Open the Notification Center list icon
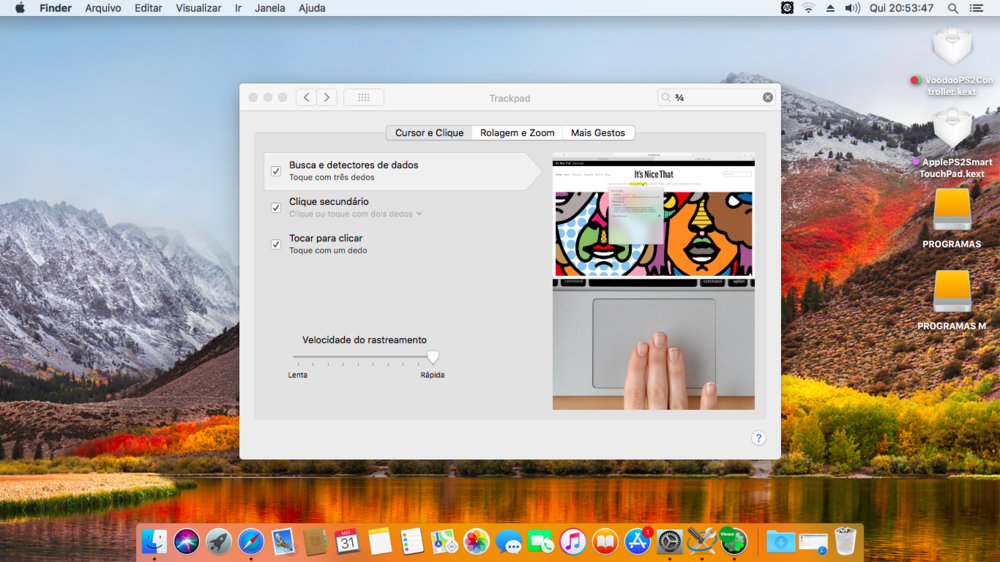The image size is (1000, 562). pos(980,8)
